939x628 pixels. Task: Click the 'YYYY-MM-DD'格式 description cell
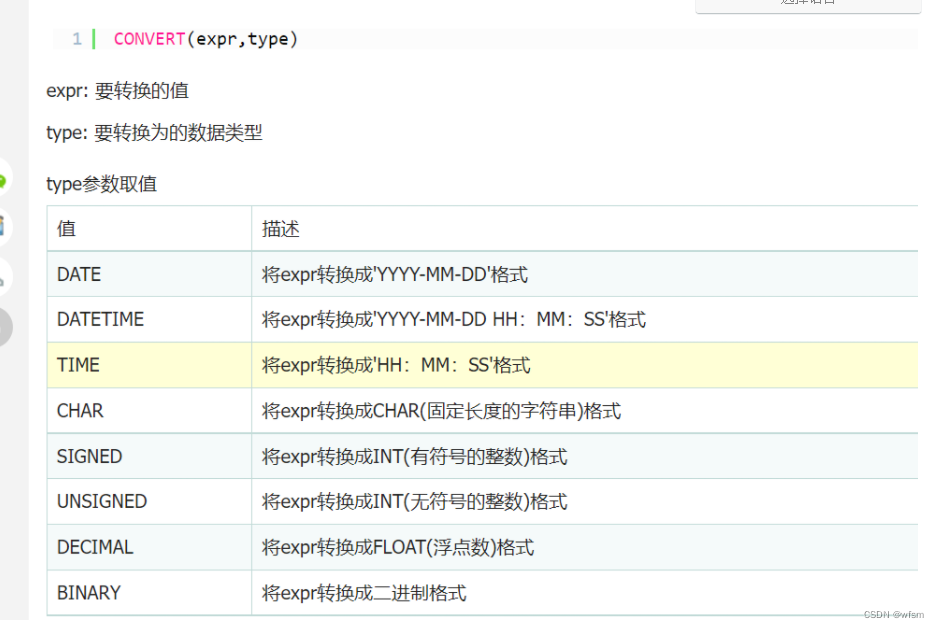coord(584,274)
